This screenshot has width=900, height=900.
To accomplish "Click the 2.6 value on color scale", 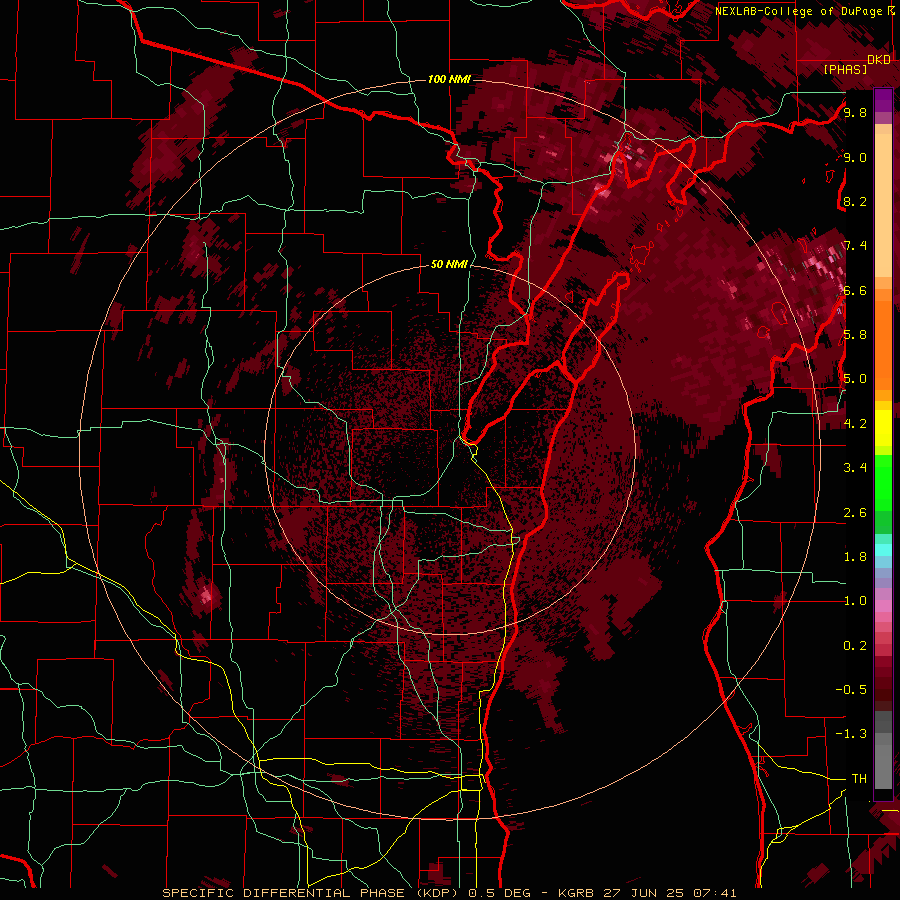I will pos(855,513).
